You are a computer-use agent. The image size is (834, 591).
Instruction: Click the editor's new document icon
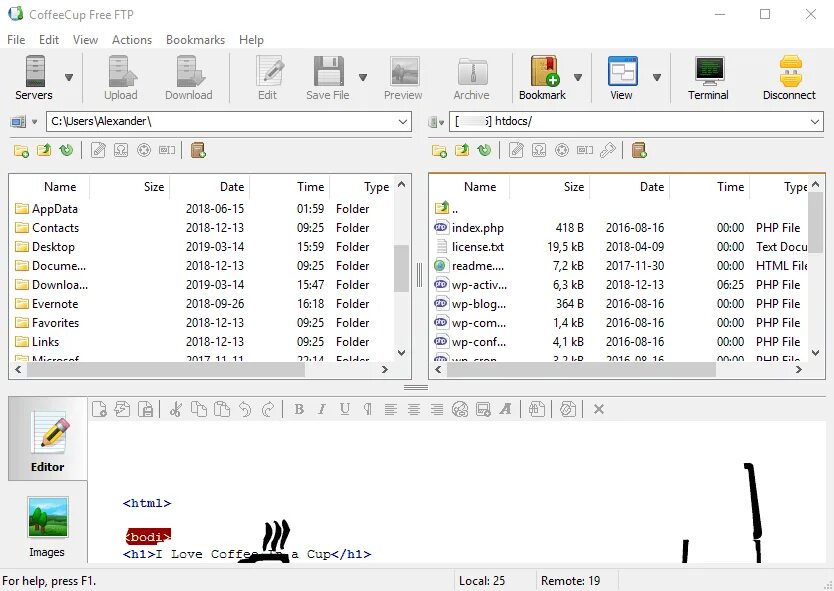pos(99,409)
